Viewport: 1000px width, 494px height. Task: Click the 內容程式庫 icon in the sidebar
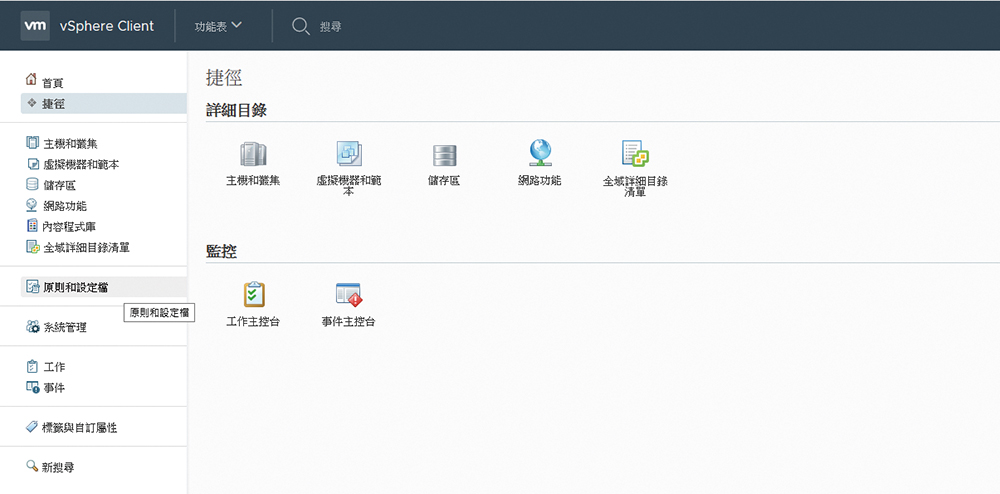pos(32,226)
